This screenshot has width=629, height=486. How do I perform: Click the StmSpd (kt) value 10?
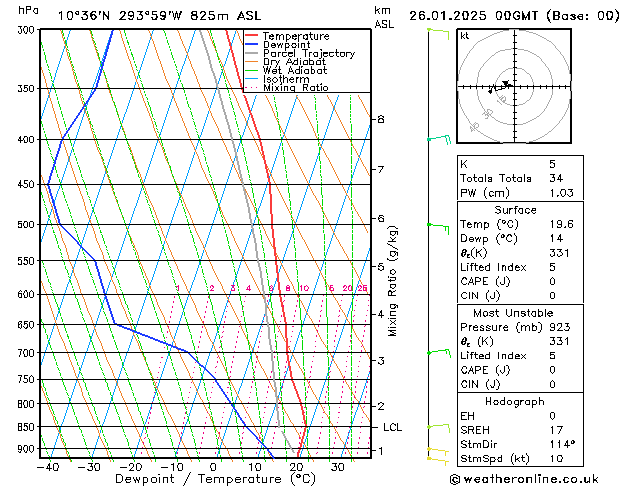[556, 459]
